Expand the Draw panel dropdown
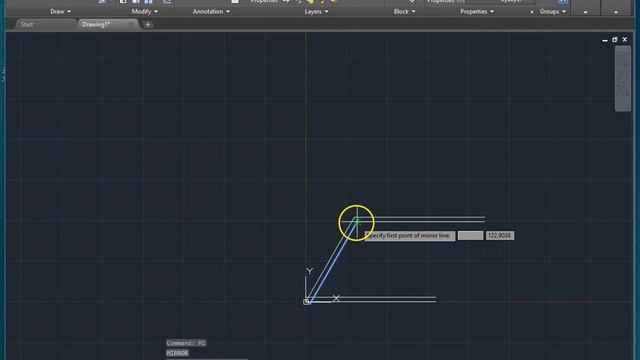 [x=60, y=11]
